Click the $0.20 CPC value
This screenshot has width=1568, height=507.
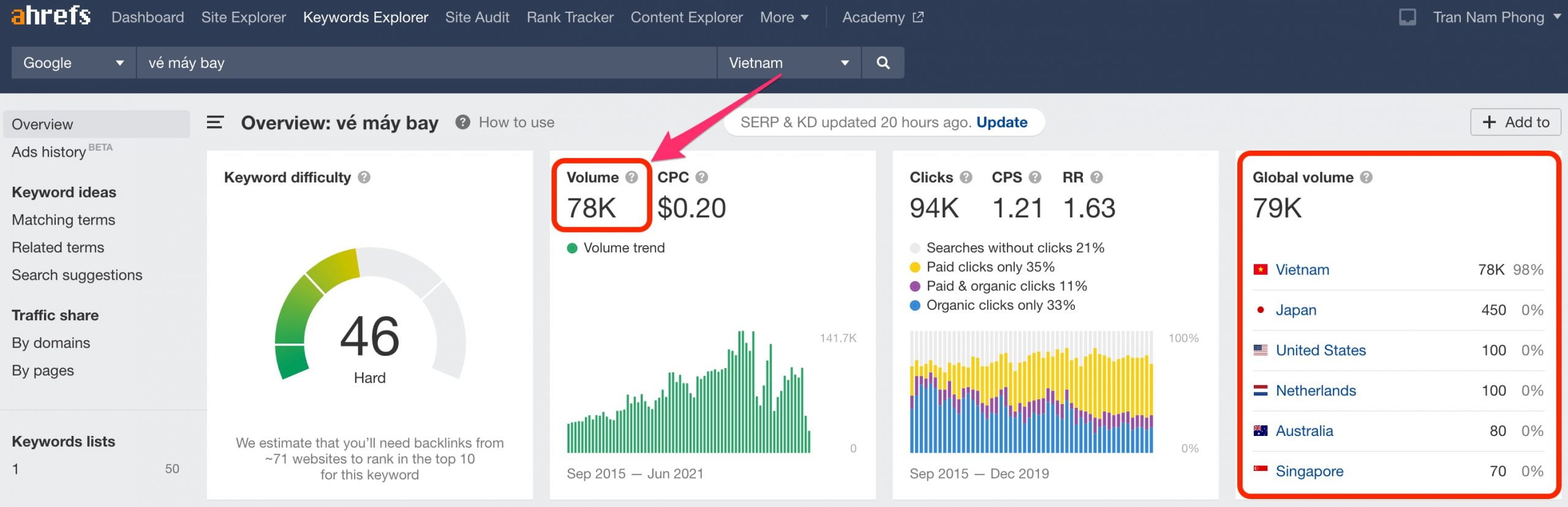click(692, 208)
